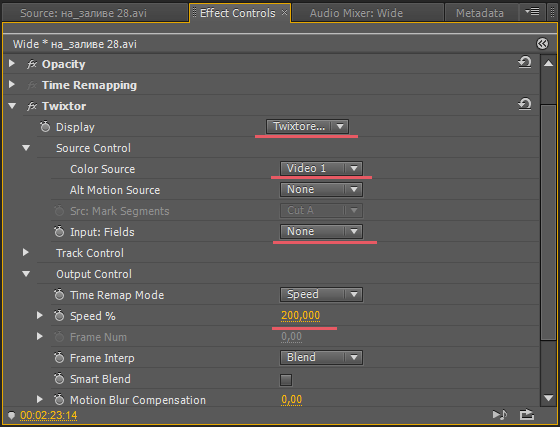
Task: Collapse the Twixtor effect
Action: click(12, 106)
